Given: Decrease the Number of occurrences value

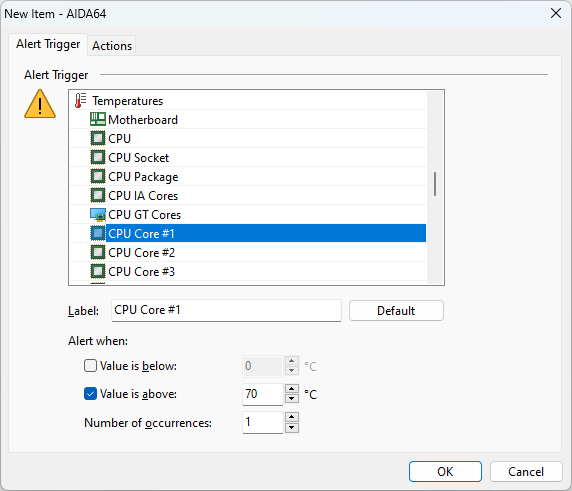Looking at the screenshot, I should 291,428.
